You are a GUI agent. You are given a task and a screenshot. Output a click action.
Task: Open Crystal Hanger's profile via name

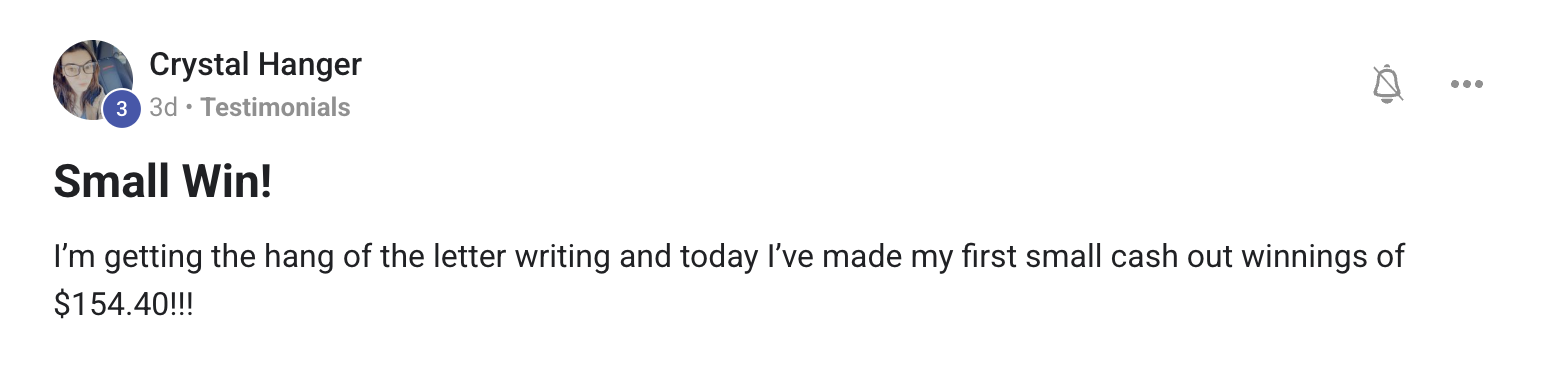point(255,65)
